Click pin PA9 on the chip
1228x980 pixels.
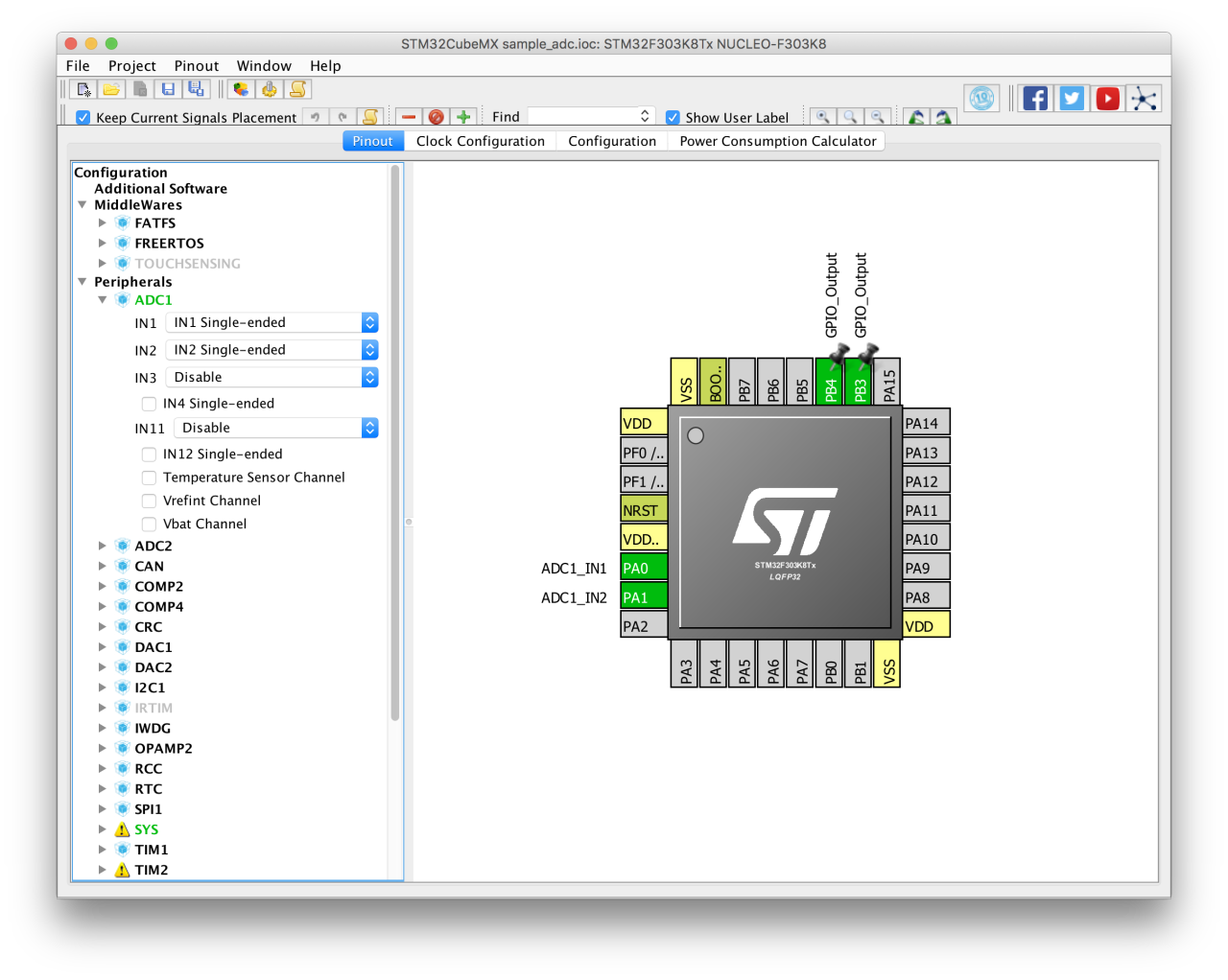click(926, 568)
